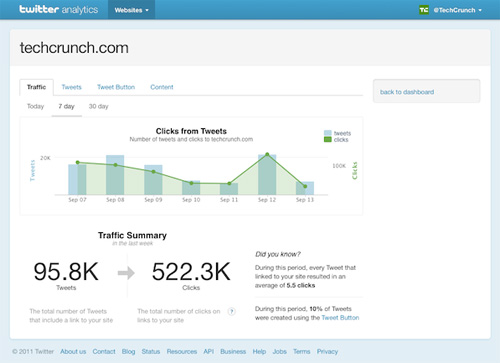Open the Help footer link
Image resolution: width=500 pixels, height=363 pixels.
pyautogui.click(x=259, y=351)
